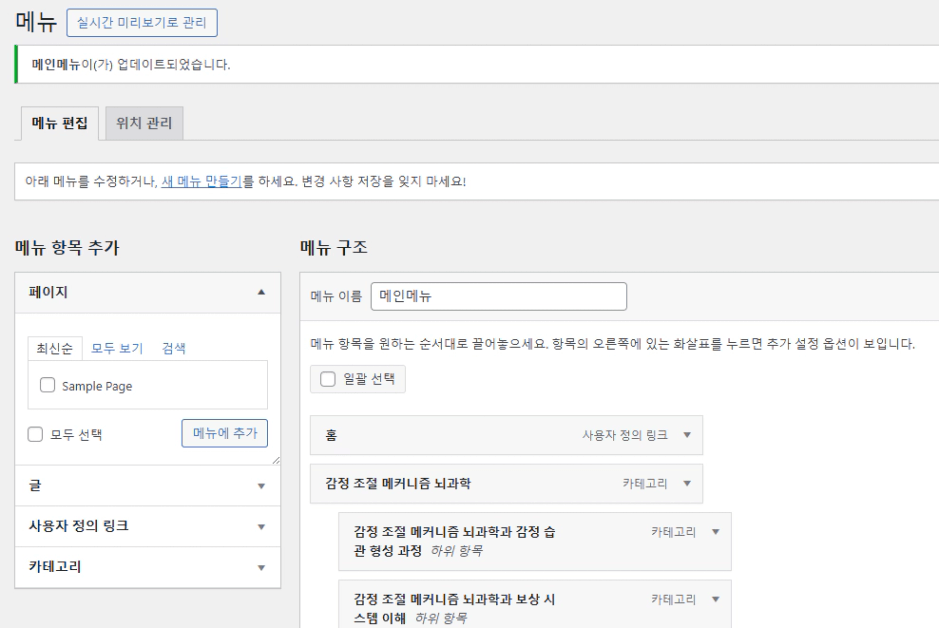Screen dimensions: 939x628
Task: Expand arrow on 감정 습관 형성 과정 sub-item
Action: coord(715,531)
